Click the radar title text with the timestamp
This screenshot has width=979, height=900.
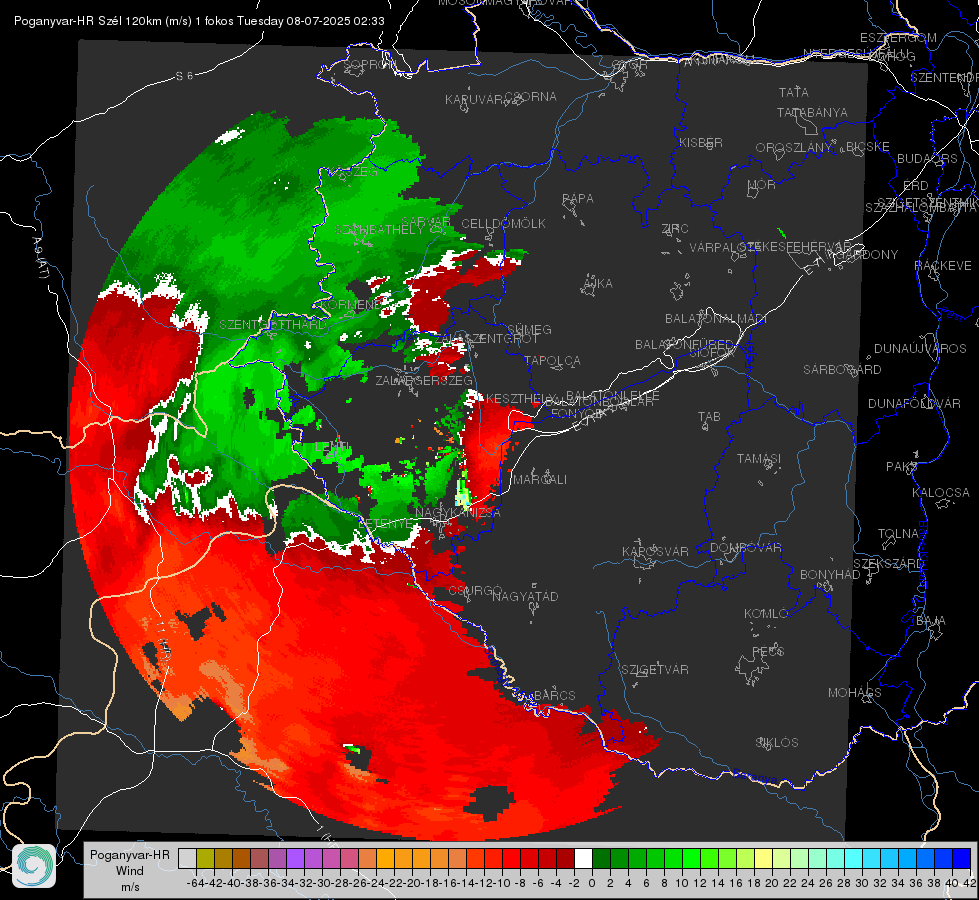point(199,21)
